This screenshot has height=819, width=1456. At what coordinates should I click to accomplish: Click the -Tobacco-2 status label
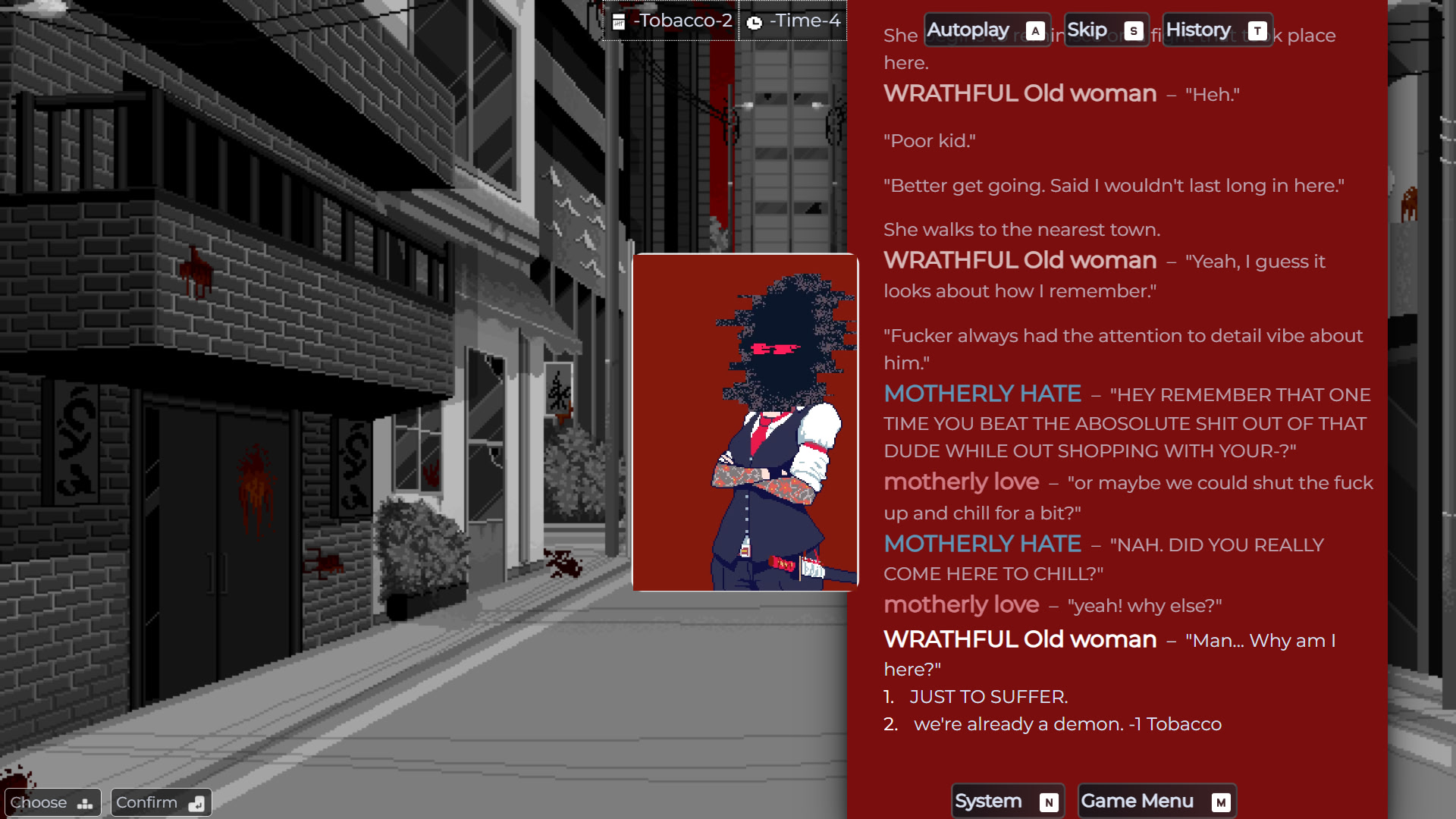click(x=682, y=20)
